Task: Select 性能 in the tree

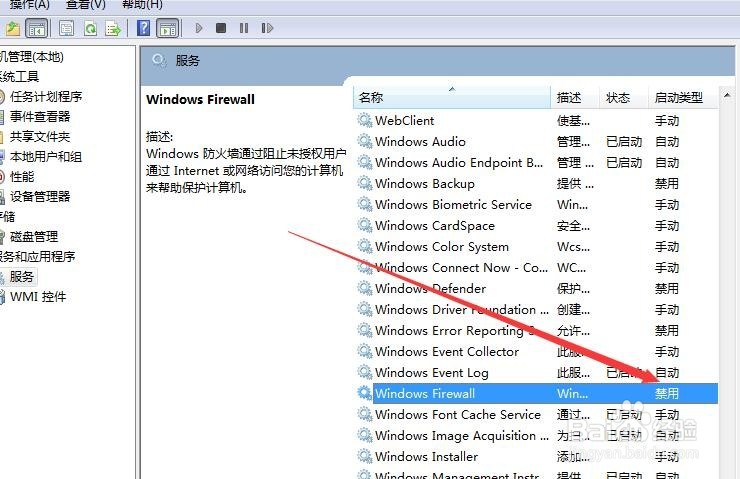Action: (x=22, y=177)
